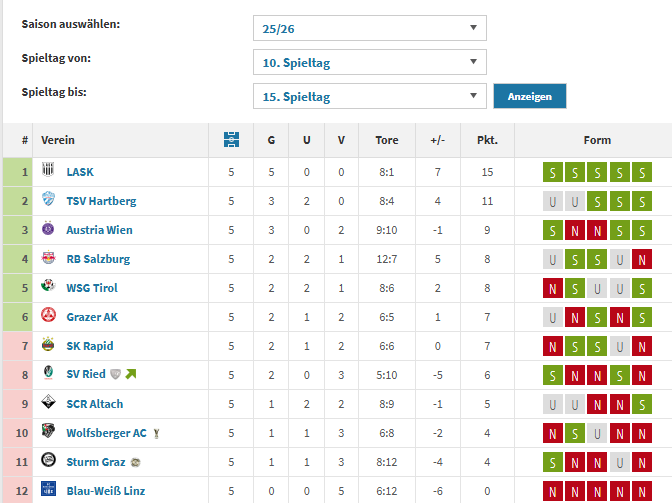Click the green promoted arrow beside SV Ried

click(x=131, y=375)
